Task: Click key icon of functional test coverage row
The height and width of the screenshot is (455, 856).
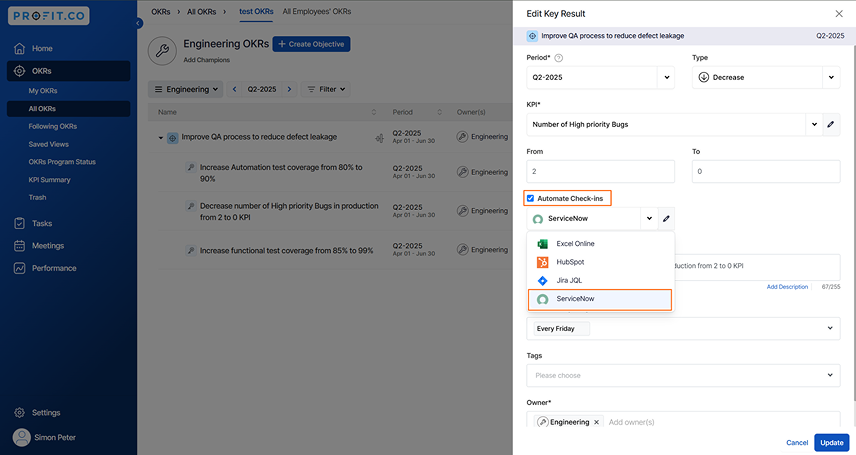Action: click(191, 250)
